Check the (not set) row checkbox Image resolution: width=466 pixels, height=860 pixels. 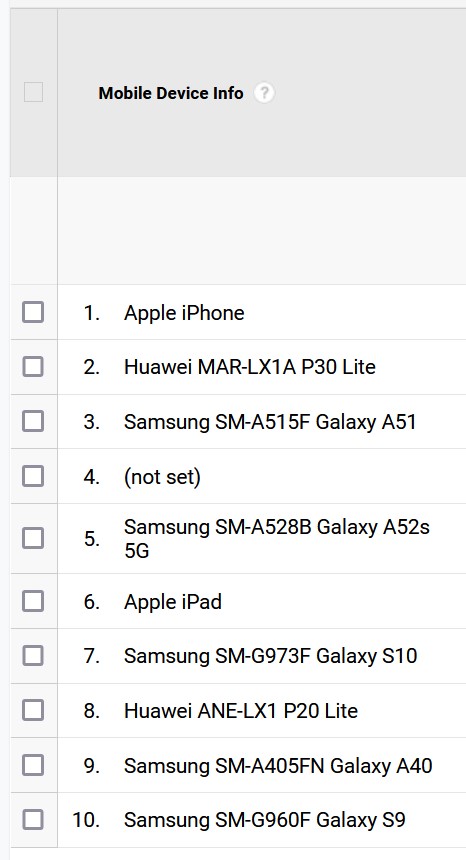pos(33,476)
